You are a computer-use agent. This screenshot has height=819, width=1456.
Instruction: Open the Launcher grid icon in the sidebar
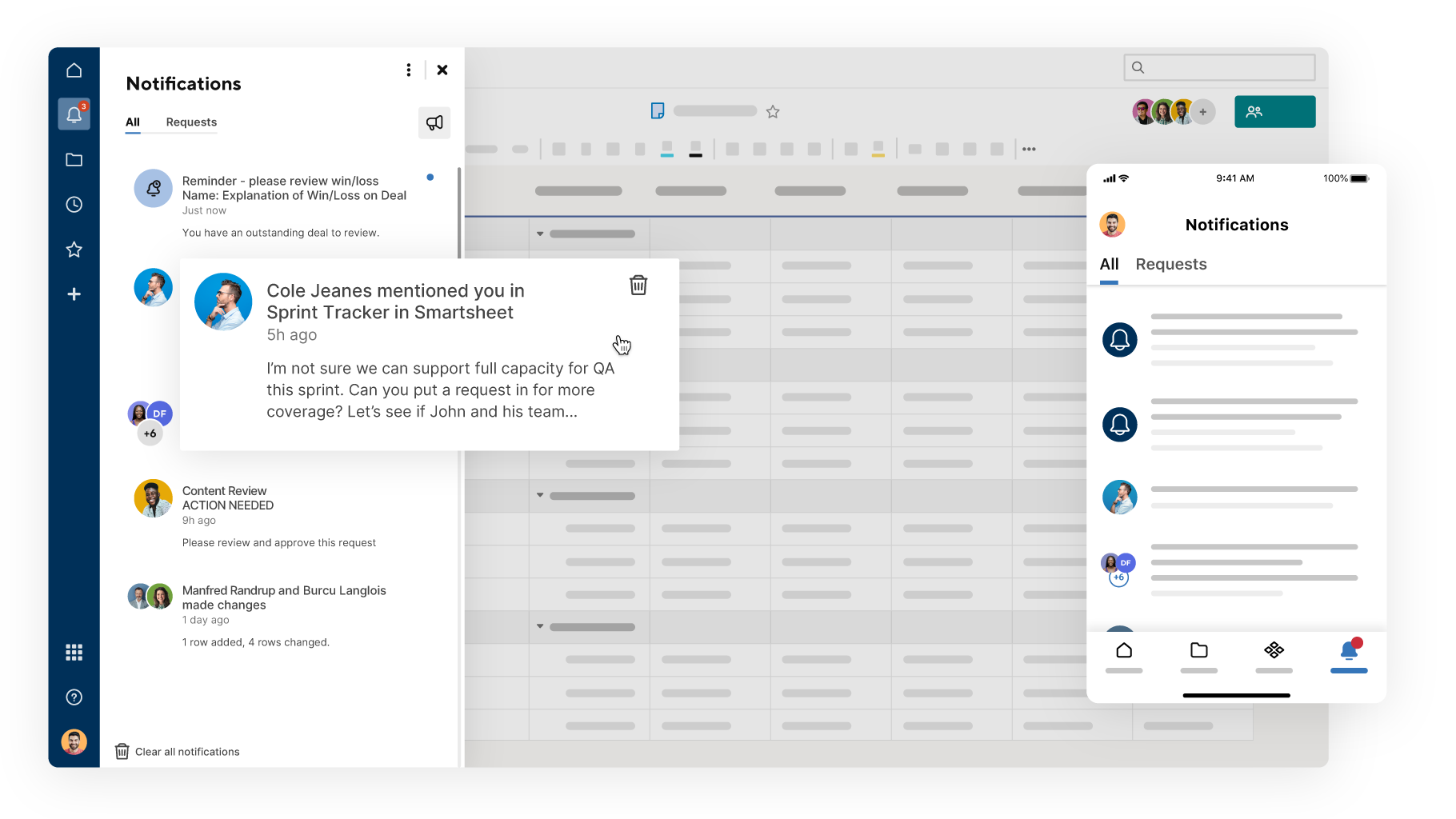coord(74,653)
